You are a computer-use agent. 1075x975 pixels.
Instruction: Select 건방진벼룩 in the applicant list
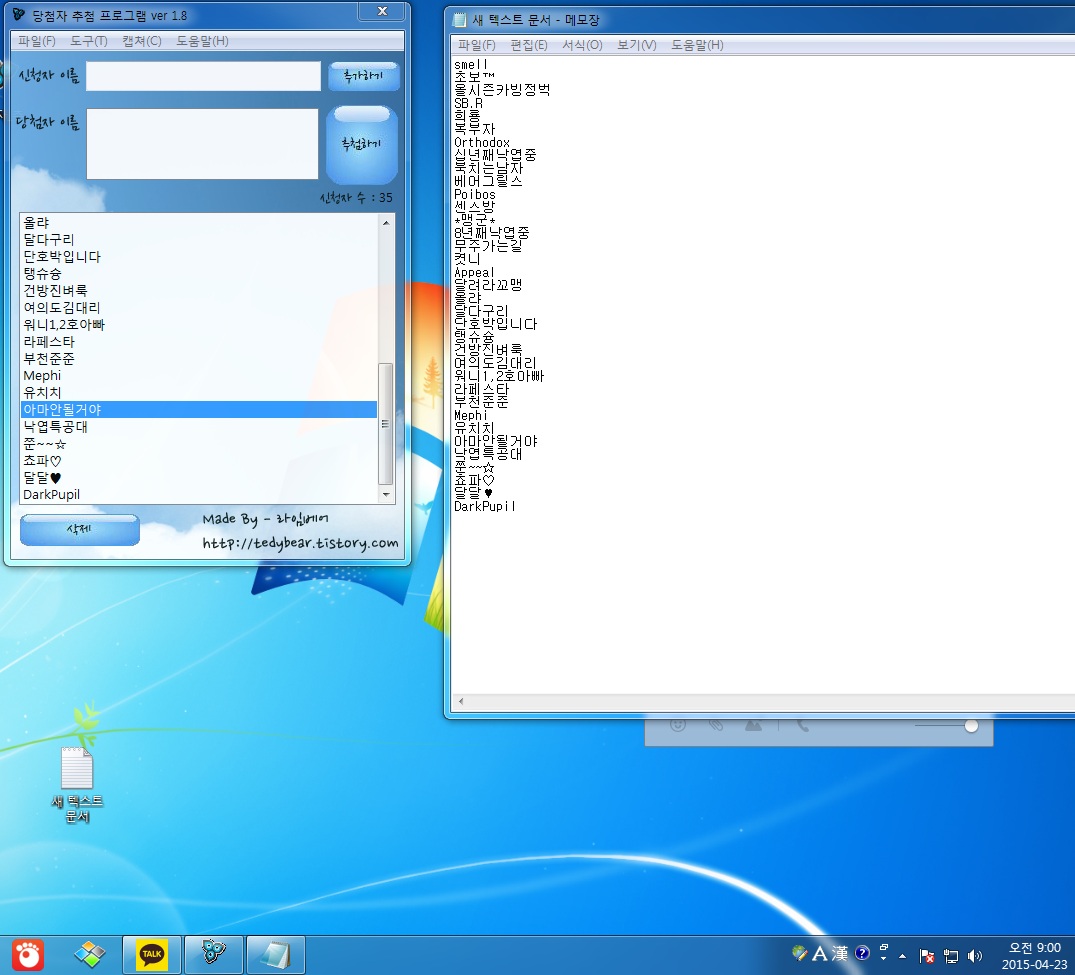[x=199, y=291]
